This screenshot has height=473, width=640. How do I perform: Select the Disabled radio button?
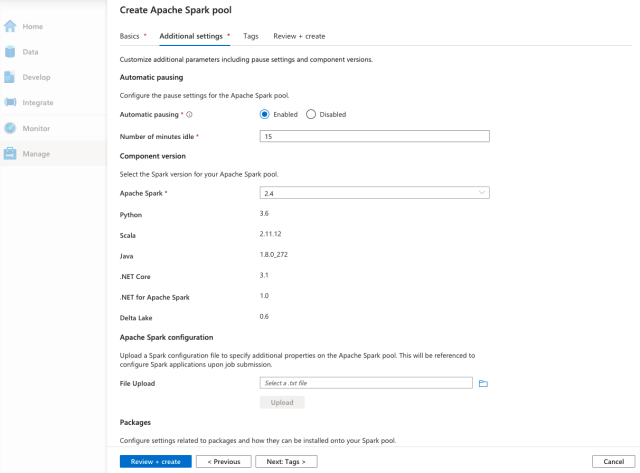[x=311, y=114]
